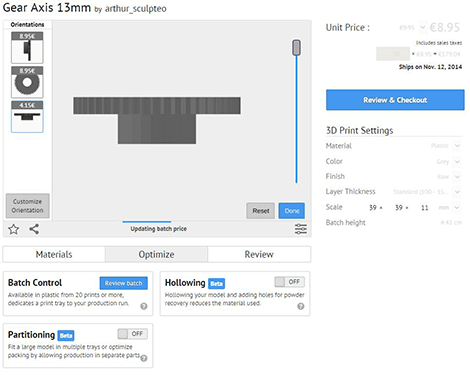Image resolution: width=470 pixels, height=385 pixels.
Task: Open author arthur_sculpteo profile link
Action: point(136,9)
